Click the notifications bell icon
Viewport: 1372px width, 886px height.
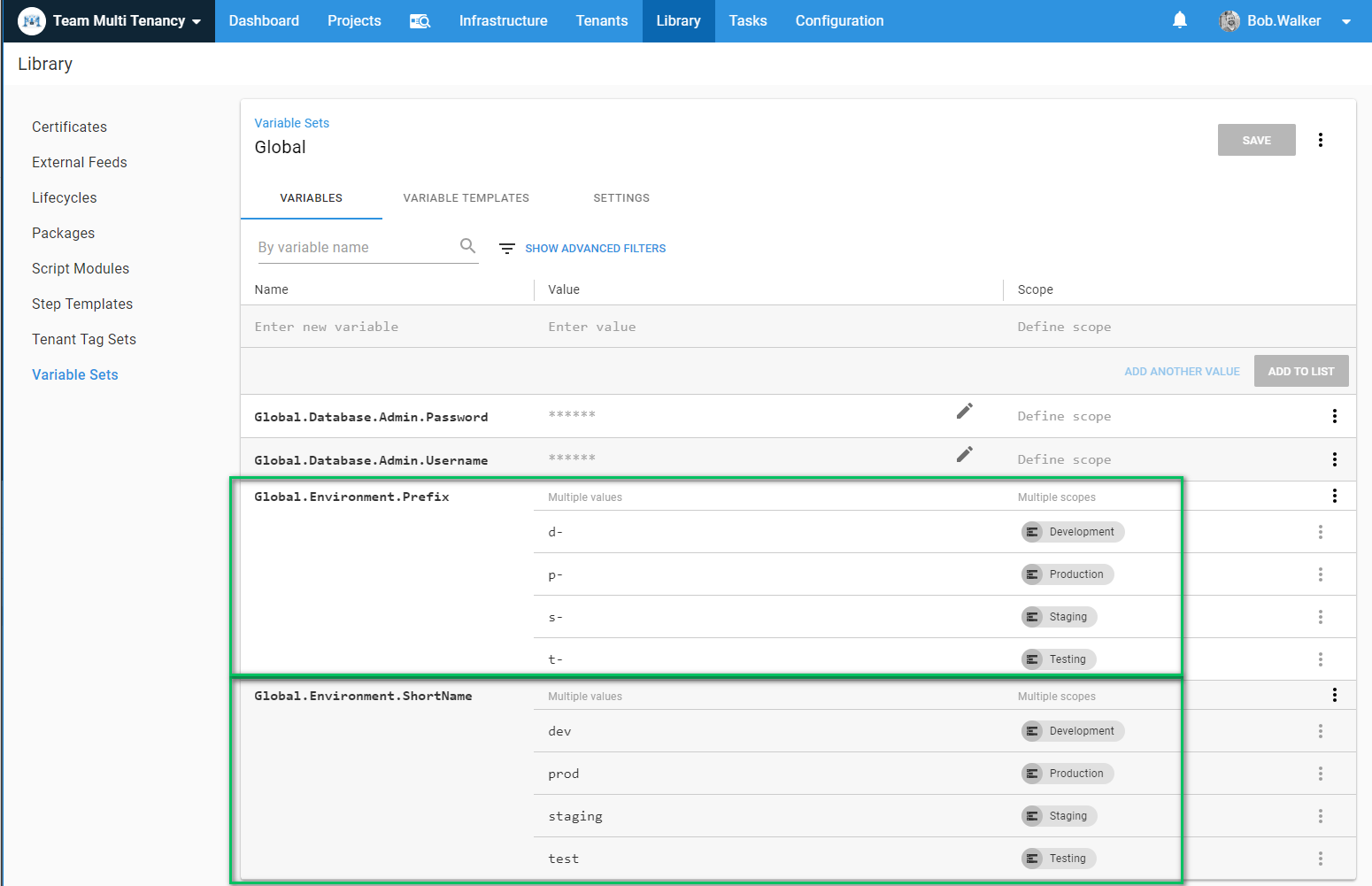[1179, 20]
